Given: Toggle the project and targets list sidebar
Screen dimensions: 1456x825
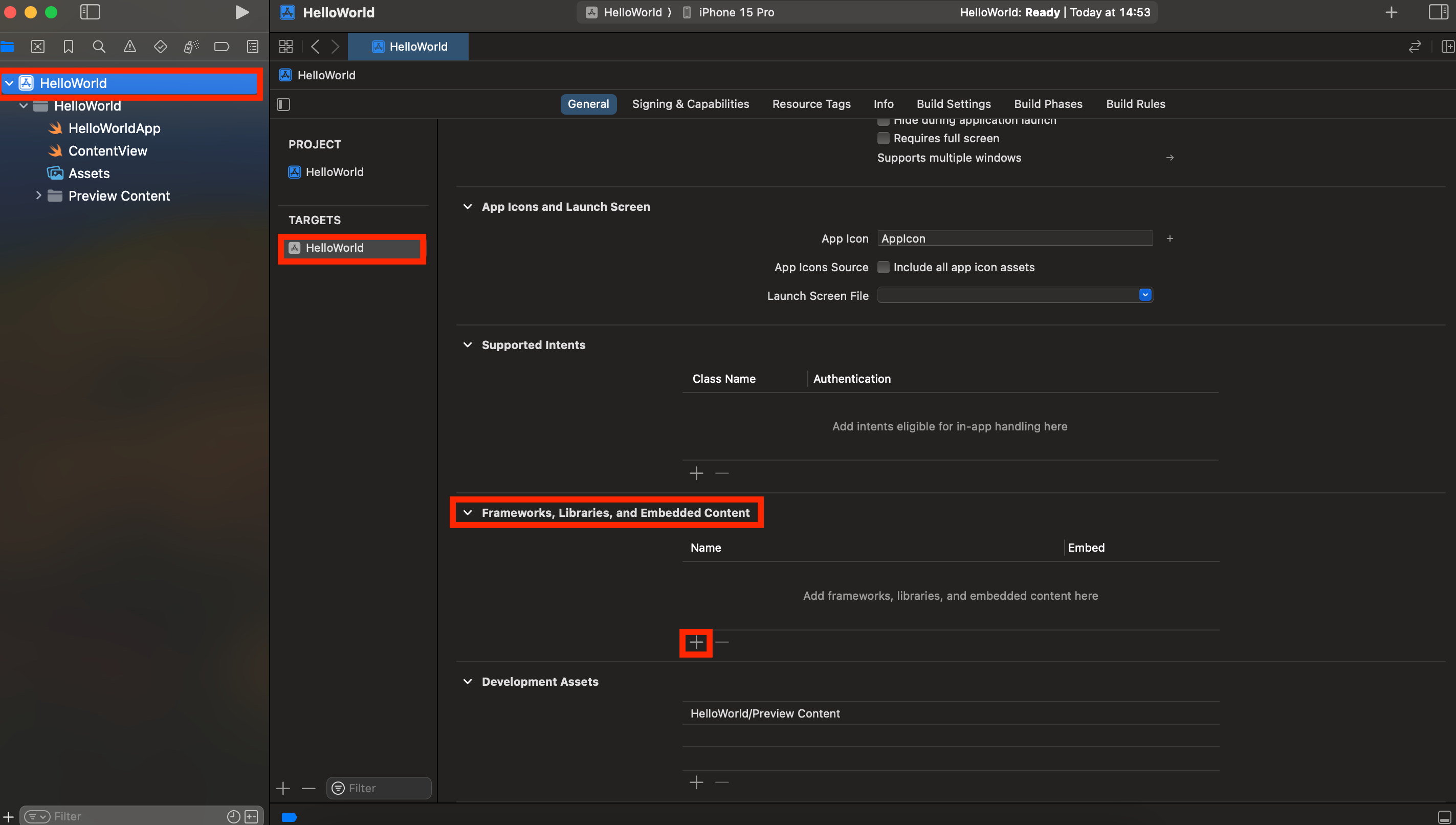Looking at the screenshot, I should tap(284, 104).
